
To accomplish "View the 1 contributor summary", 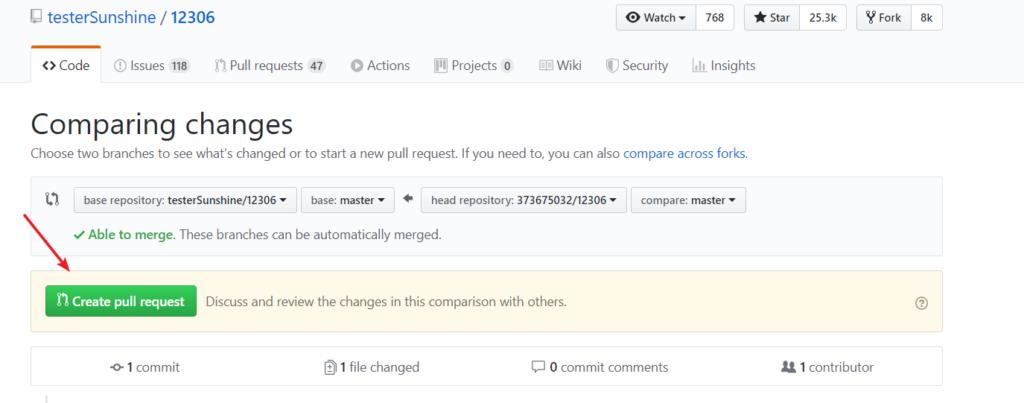I will (827, 367).
